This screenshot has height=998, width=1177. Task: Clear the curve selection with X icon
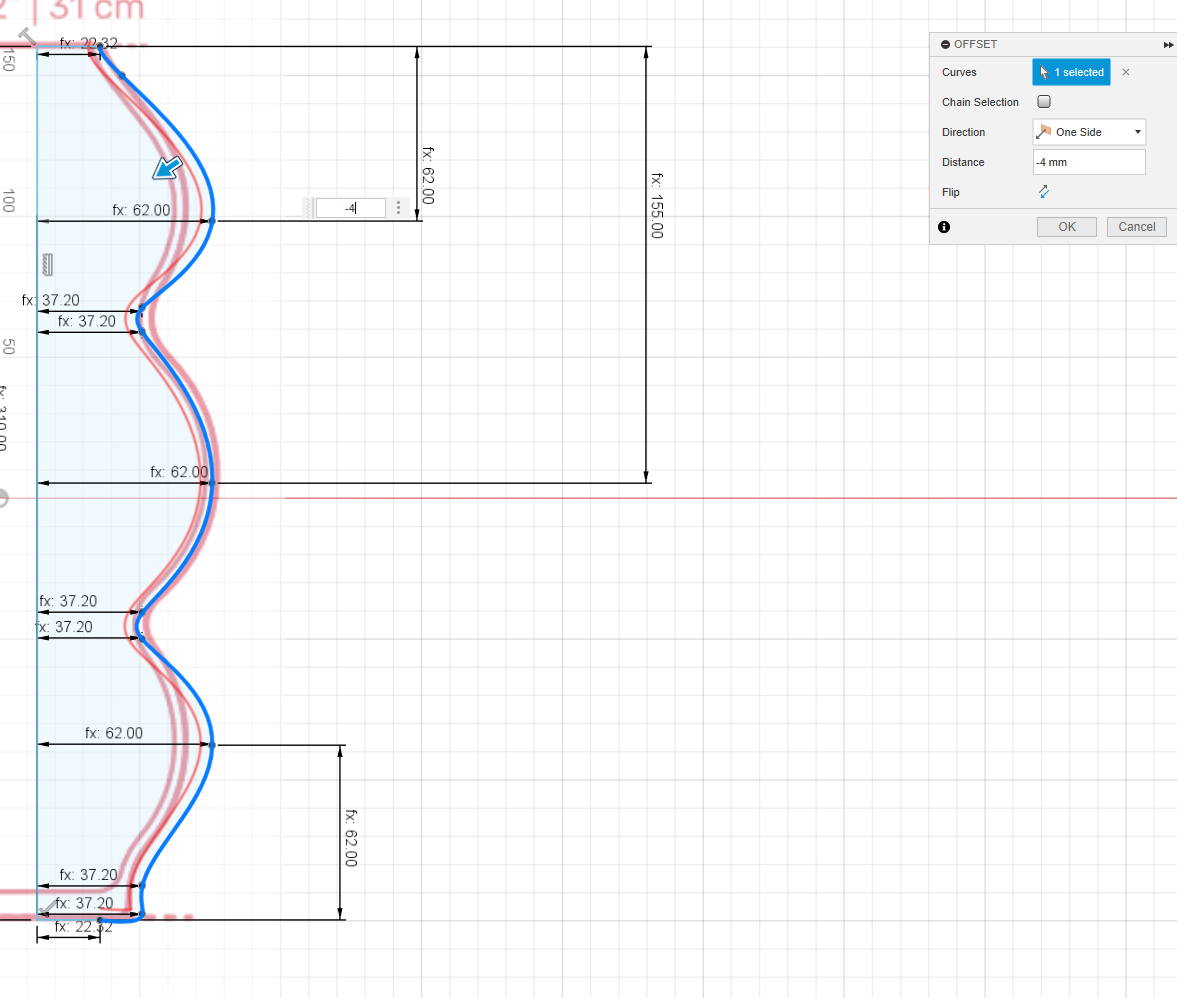click(1126, 72)
